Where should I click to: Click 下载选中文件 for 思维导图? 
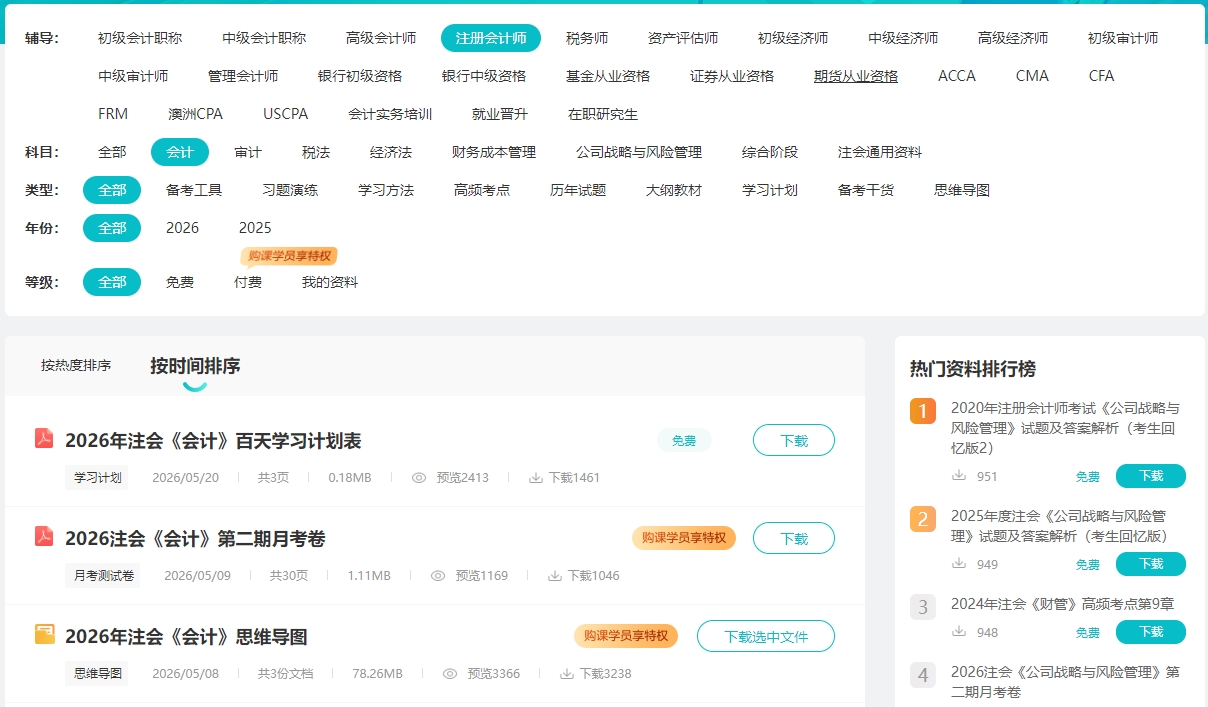(x=766, y=636)
